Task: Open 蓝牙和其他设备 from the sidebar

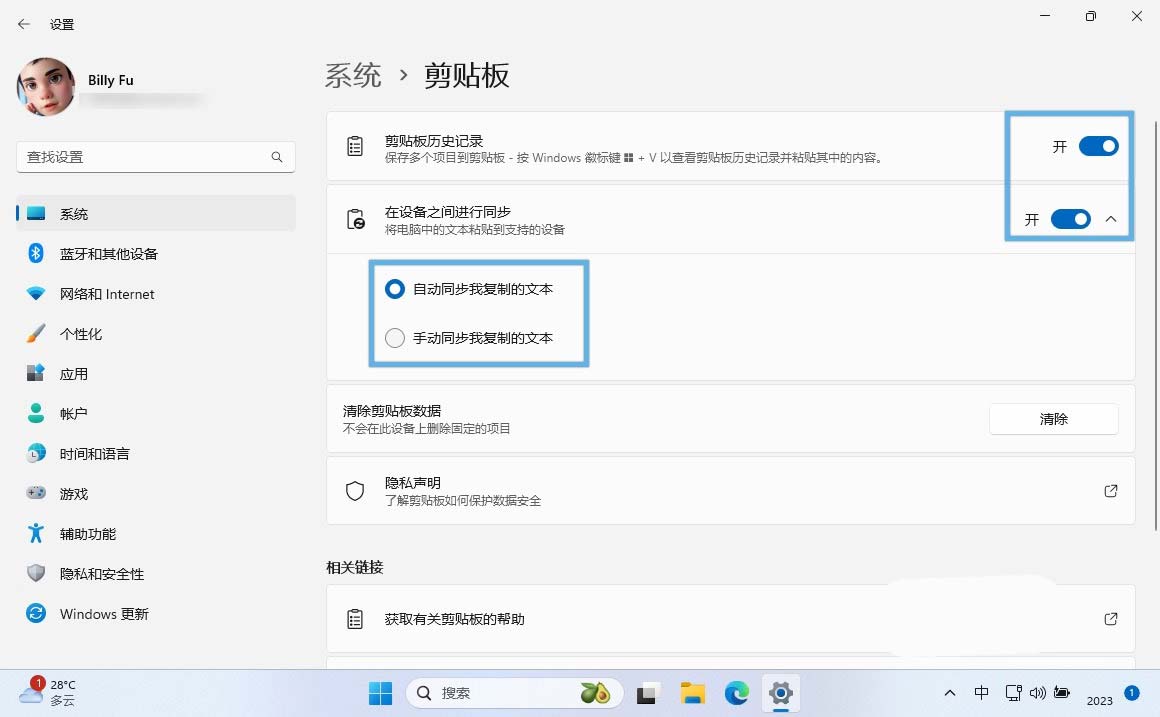Action: 108,254
